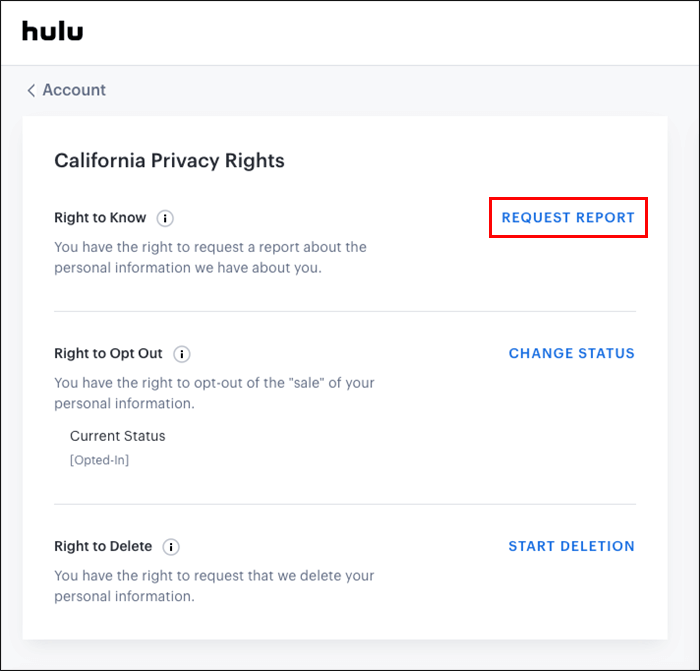This screenshot has width=700, height=671.
Task: Open the Right to Opt Out info icon
Action: pyautogui.click(x=181, y=354)
